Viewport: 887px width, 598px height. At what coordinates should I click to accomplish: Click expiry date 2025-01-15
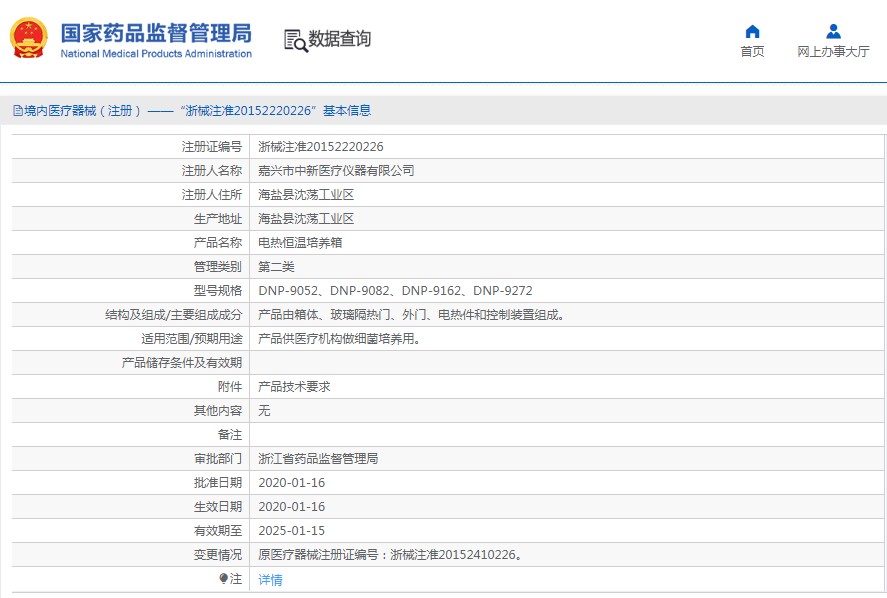click(291, 531)
